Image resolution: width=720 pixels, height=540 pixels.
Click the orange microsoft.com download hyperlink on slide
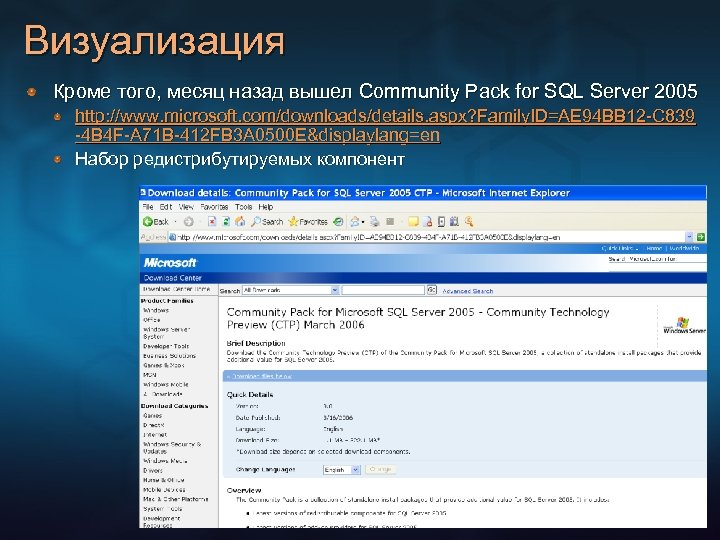385,125
